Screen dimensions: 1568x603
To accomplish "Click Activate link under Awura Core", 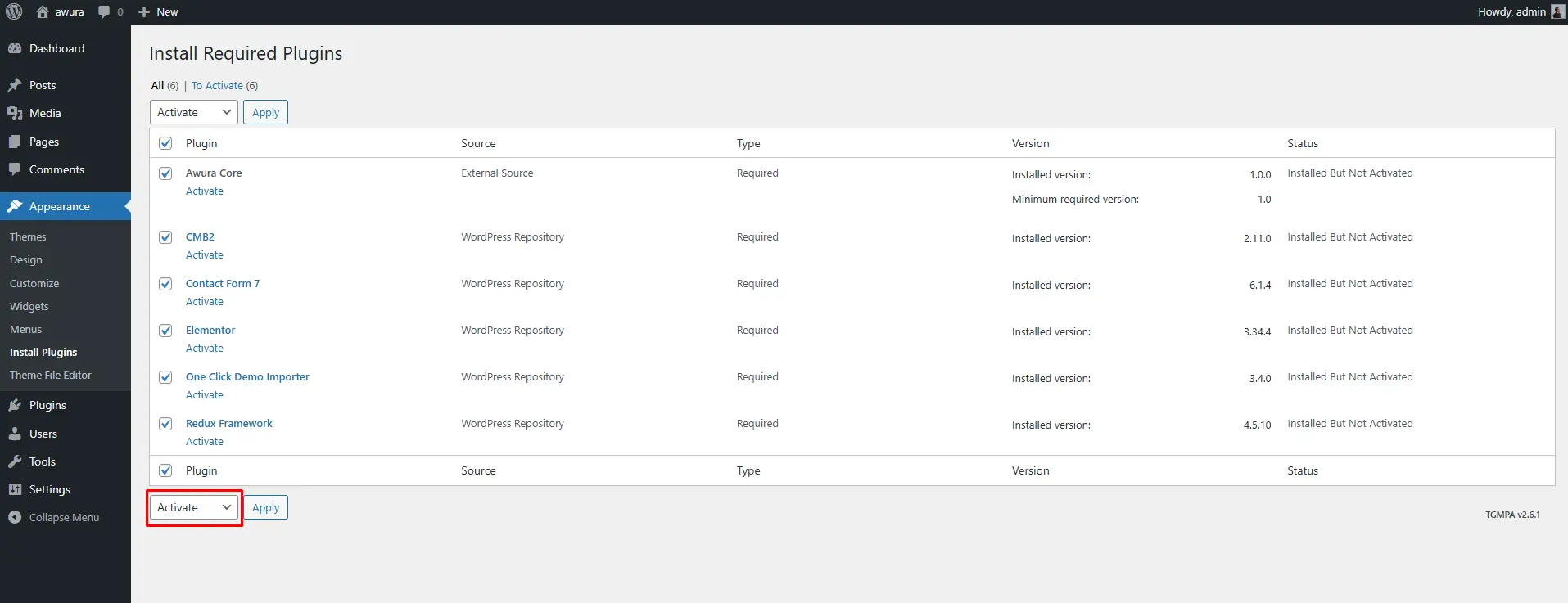I will pyautogui.click(x=205, y=191).
